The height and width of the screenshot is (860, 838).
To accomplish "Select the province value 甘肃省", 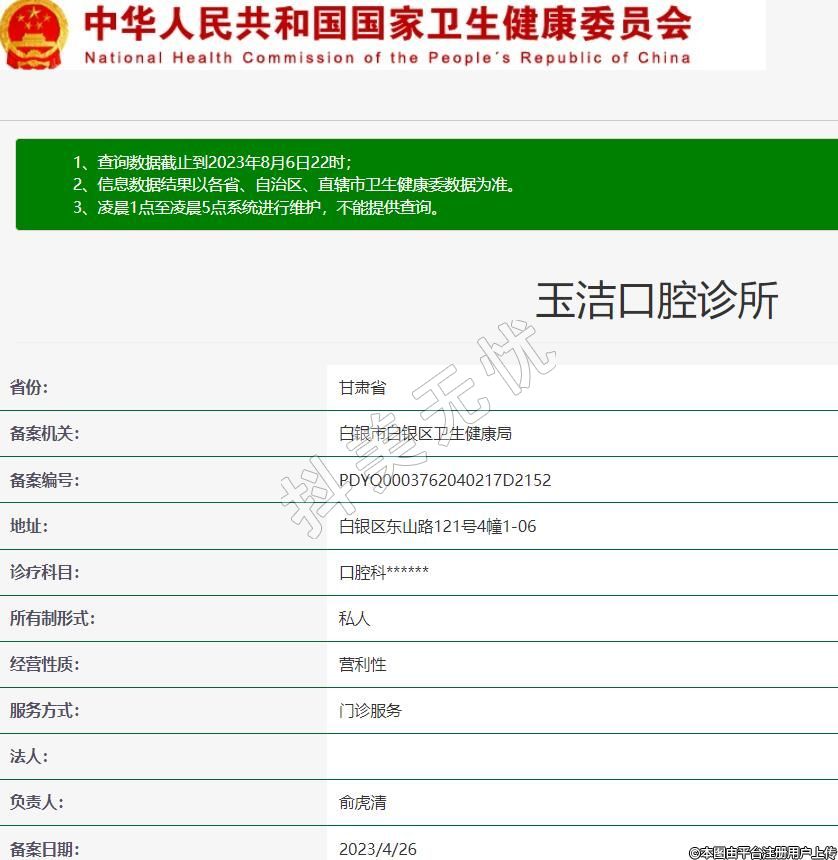I will tap(362, 388).
